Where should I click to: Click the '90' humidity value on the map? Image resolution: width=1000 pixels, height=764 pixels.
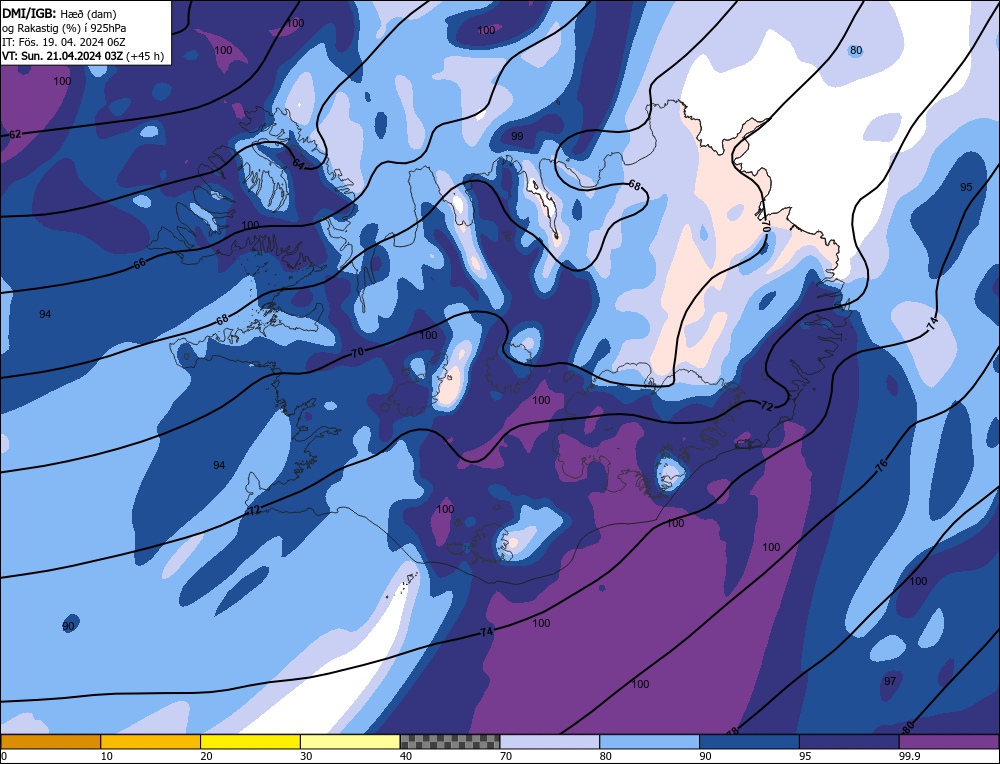click(x=68, y=626)
